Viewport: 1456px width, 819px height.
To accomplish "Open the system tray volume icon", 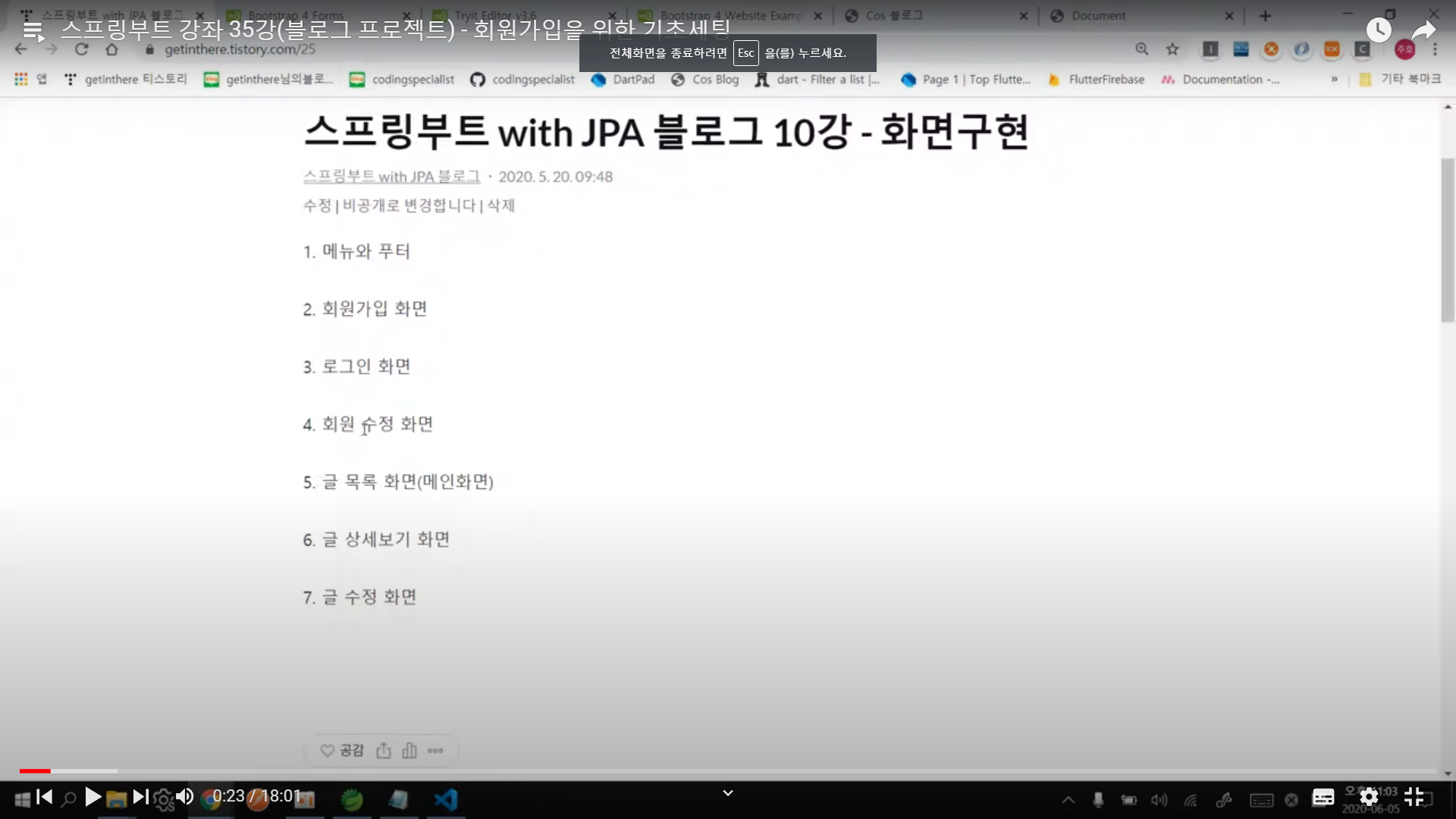I will tap(1159, 799).
